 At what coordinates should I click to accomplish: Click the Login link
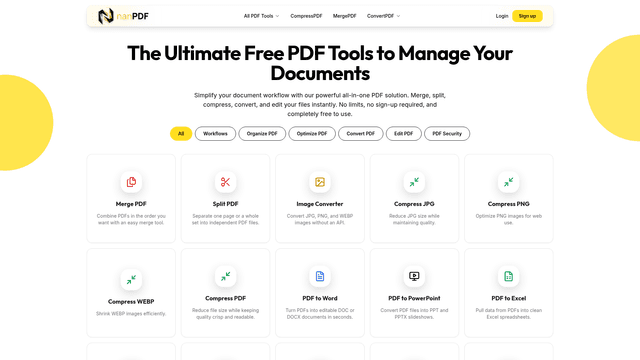502,16
